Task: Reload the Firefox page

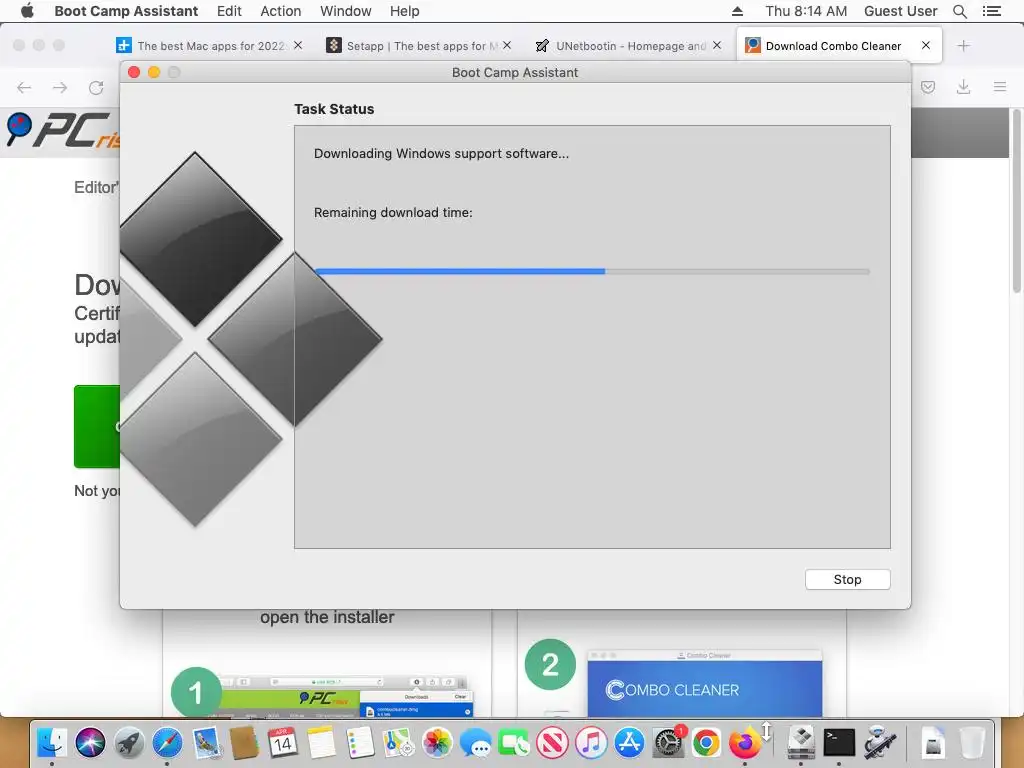Action: [x=96, y=88]
